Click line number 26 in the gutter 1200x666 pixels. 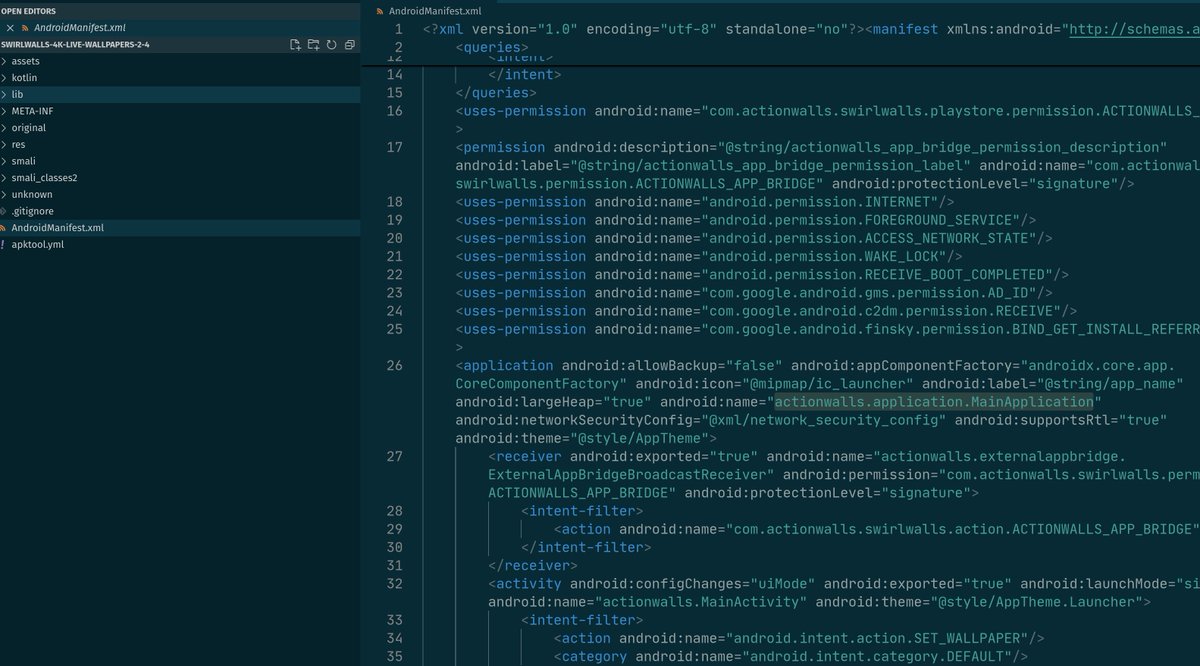(394, 366)
